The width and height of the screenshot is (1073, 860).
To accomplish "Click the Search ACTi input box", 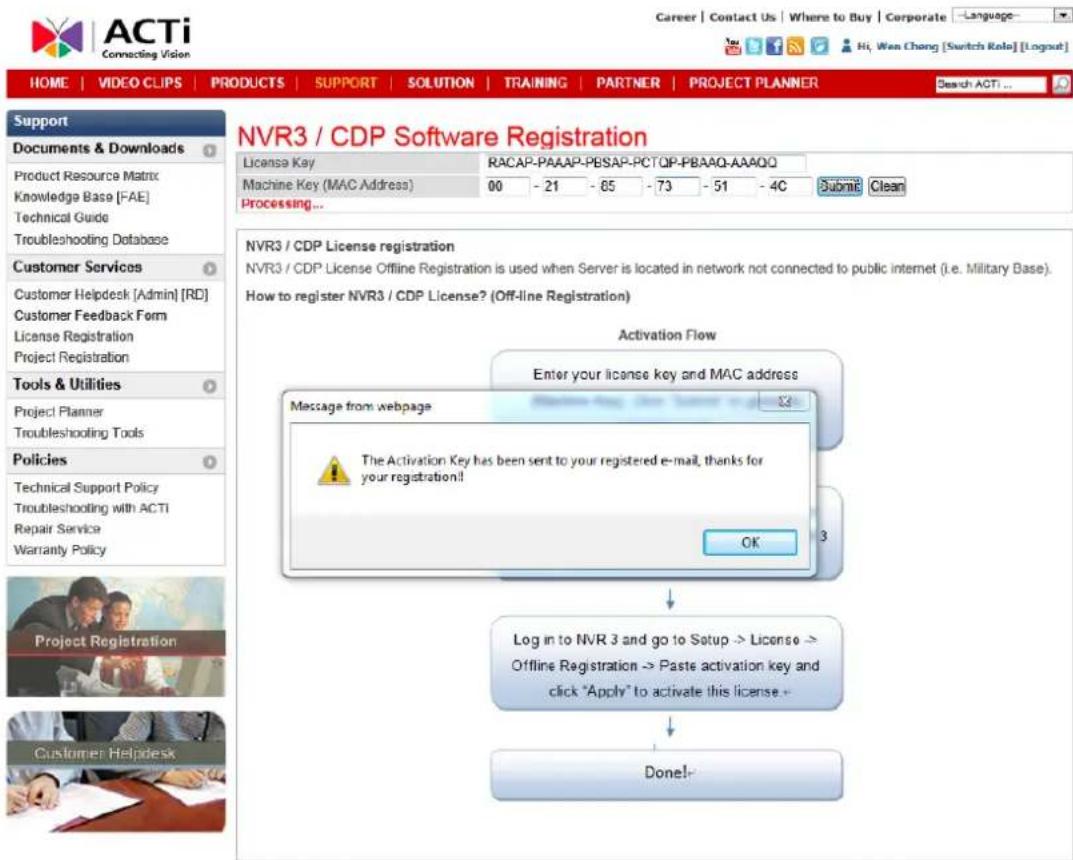I will tap(990, 84).
